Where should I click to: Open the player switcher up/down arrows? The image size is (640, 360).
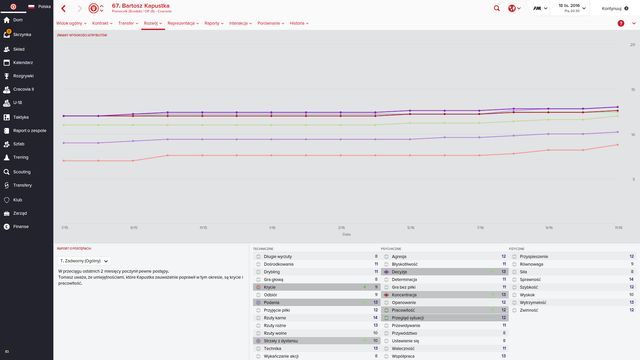pyautogui.click(x=102, y=8)
